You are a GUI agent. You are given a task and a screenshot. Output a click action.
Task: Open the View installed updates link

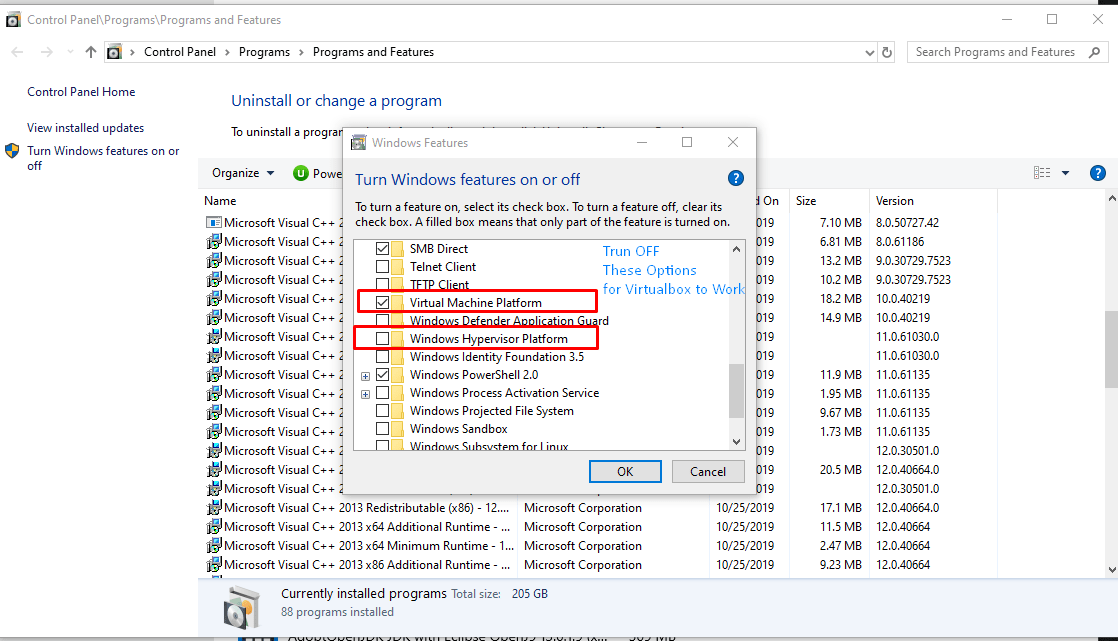pos(85,128)
